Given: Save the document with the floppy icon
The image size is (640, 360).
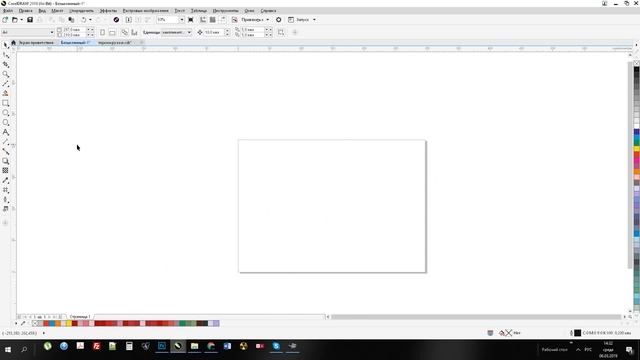Looking at the screenshot, I should pyautogui.click(x=30, y=20).
